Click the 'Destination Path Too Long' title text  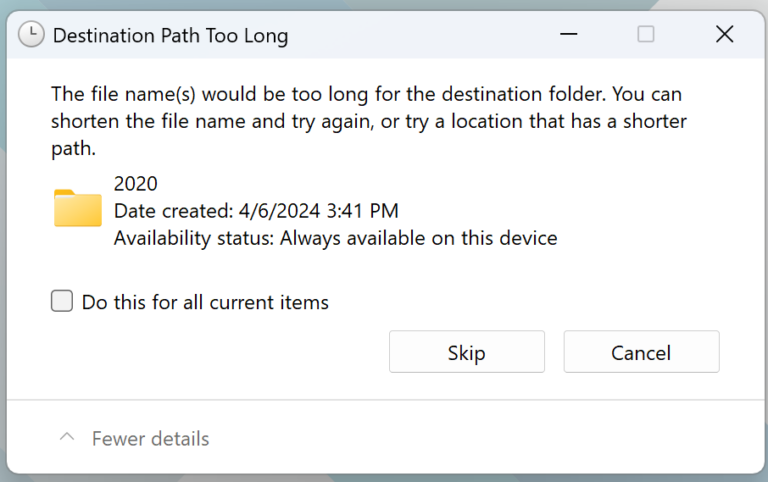pyautogui.click(x=170, y=36)
